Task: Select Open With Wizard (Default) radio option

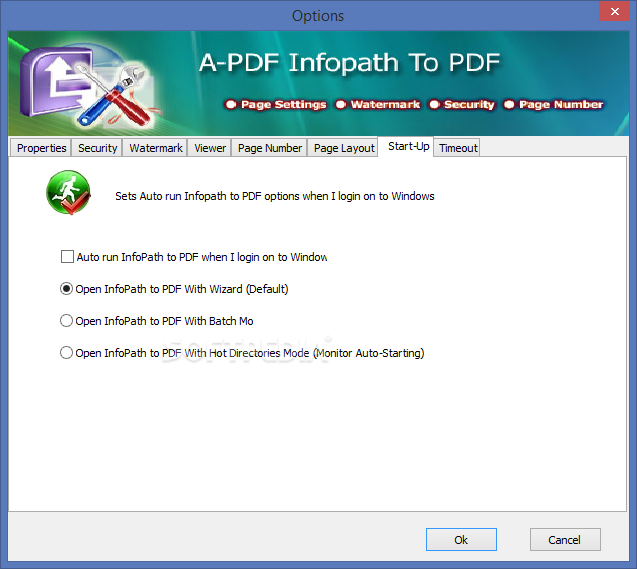Action: [x=66, y=289]
